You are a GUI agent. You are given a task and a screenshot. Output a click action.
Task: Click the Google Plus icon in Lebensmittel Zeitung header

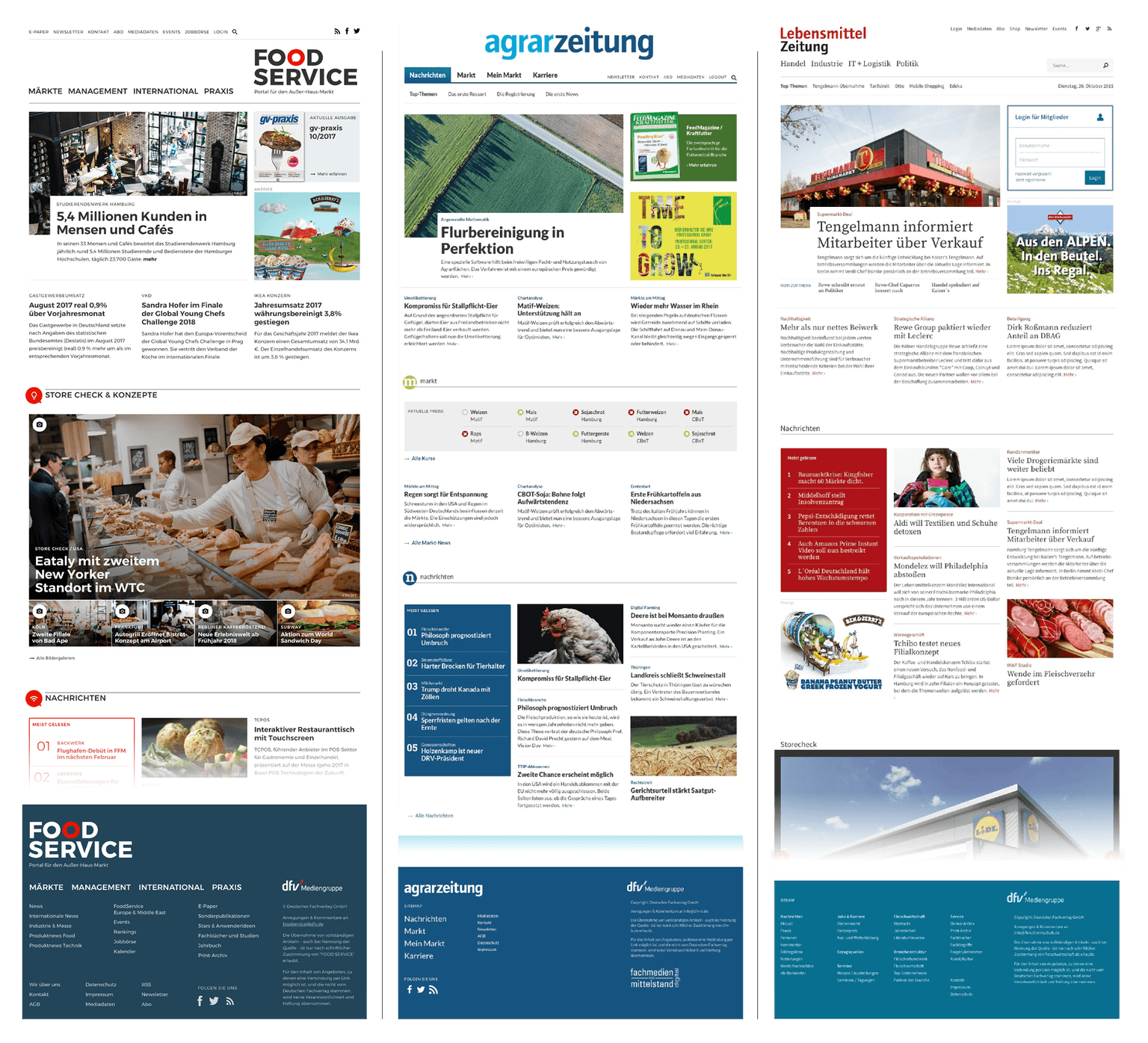coord(1099,29)
